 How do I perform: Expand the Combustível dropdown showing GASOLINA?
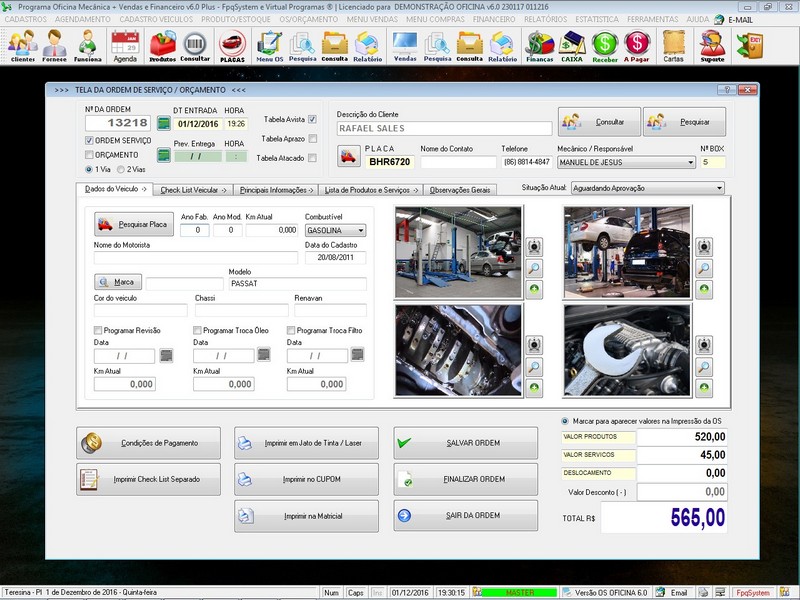click(359, 230)
